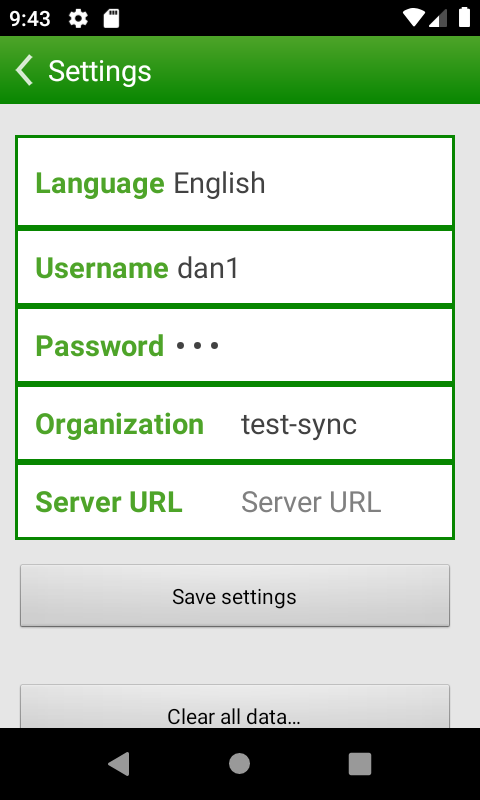Click the green Organization label
The width and height of the screenshot is (480, 800).
[x=119, y=424]
